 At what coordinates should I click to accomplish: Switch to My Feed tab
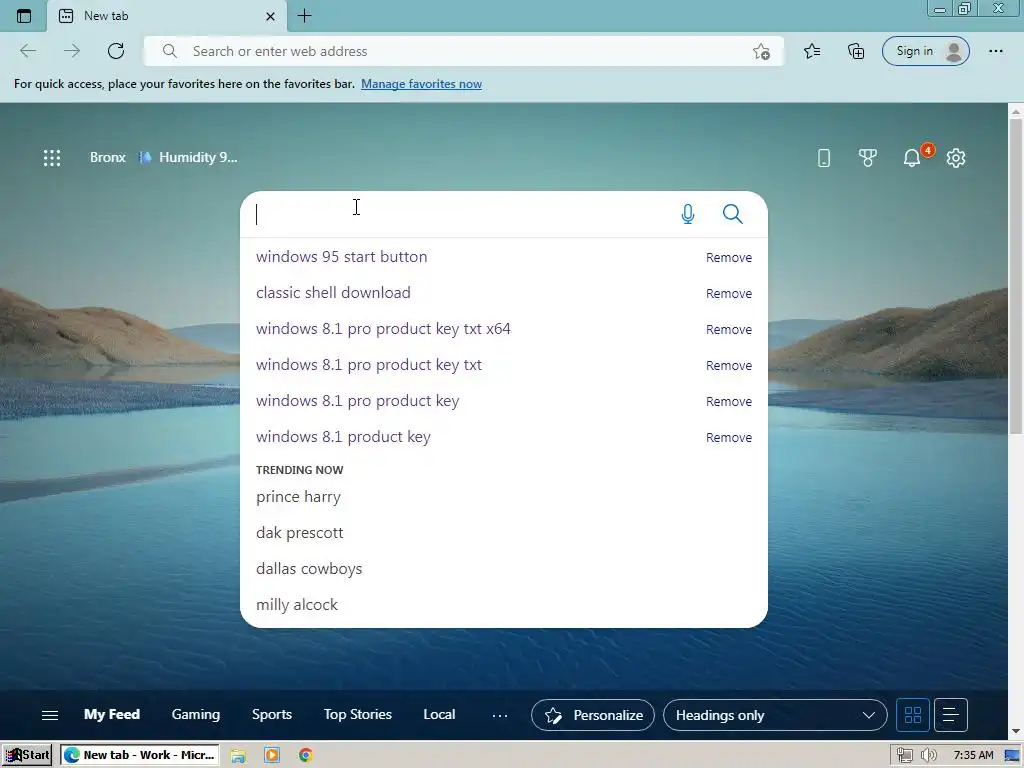point(112,714)
